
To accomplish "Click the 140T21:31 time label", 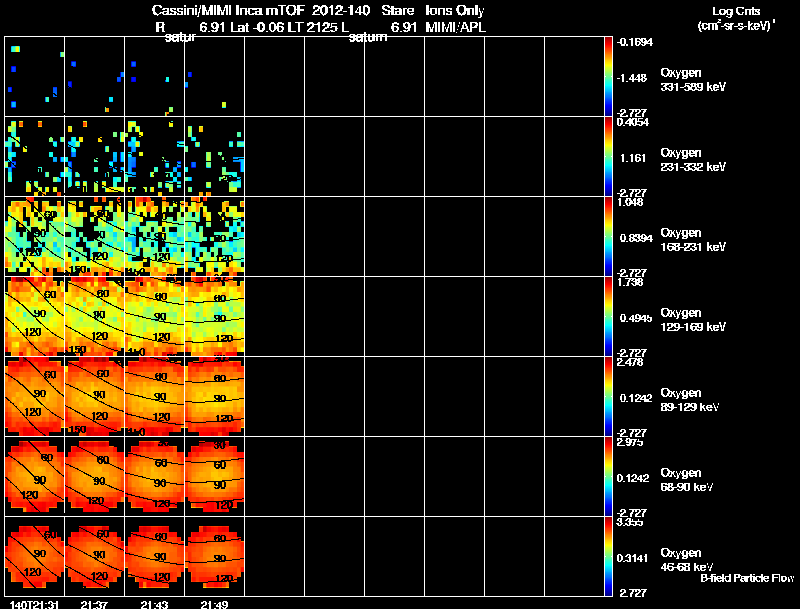I will 34,605.
